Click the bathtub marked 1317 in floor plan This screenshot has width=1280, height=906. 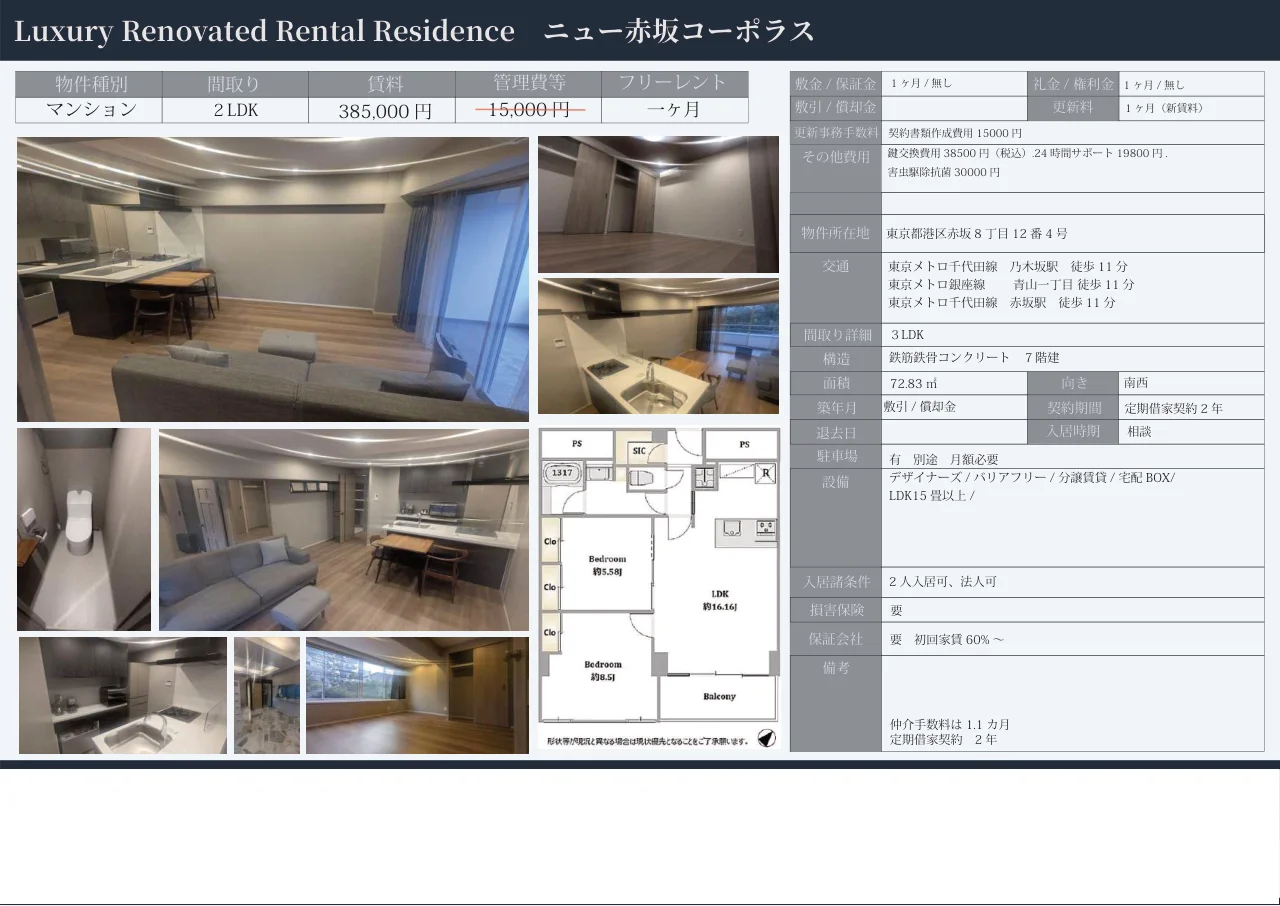[563, 474]
